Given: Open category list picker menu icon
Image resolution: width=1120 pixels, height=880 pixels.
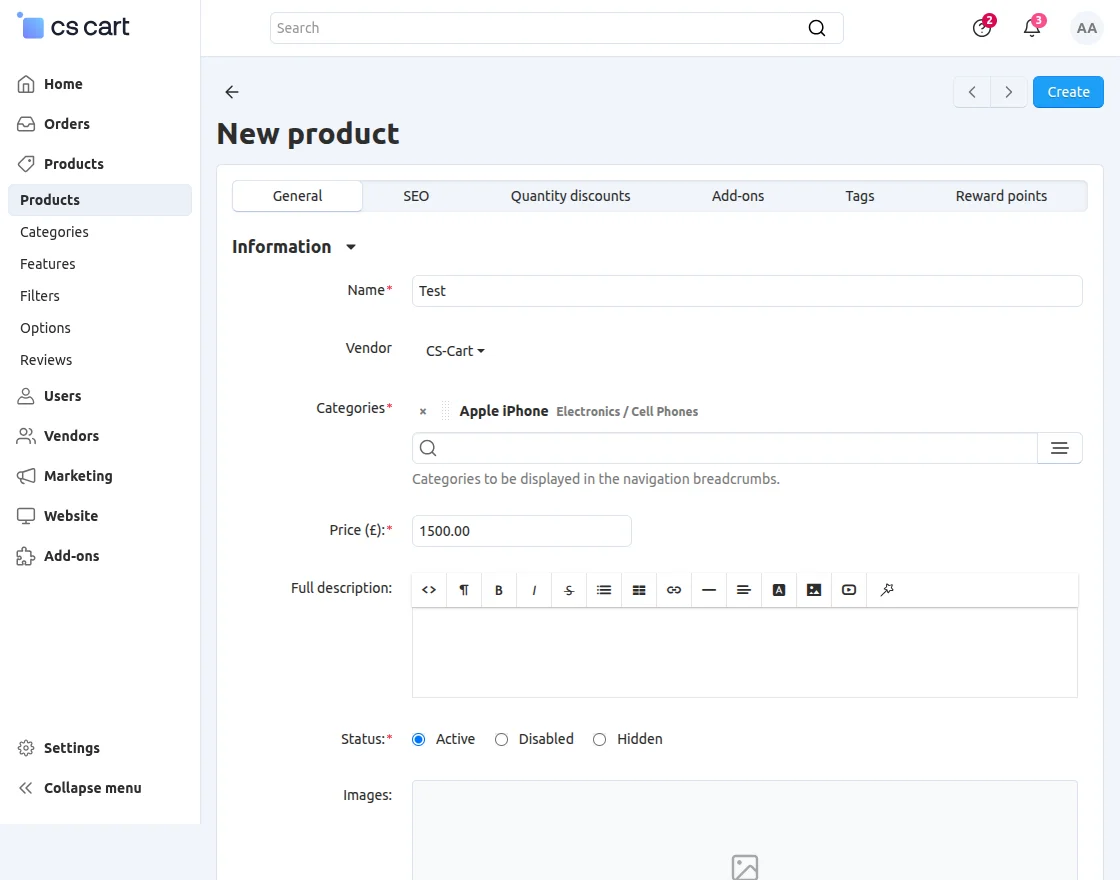Looking at the screenshot, I should 1059,448.
